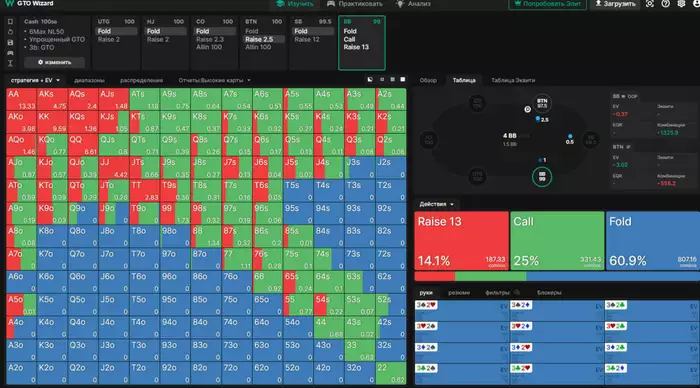
Task: Click the BB seat circled in green
Action: tap(542, 177)
